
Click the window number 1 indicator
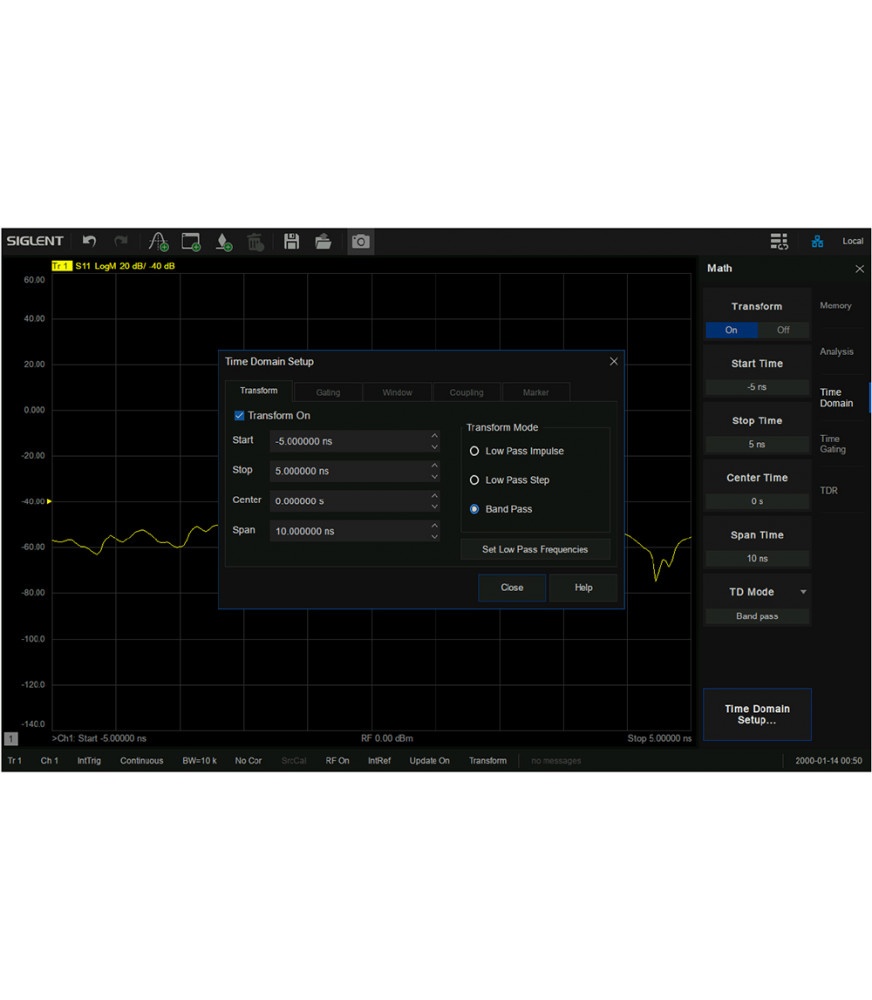[11, 739]
